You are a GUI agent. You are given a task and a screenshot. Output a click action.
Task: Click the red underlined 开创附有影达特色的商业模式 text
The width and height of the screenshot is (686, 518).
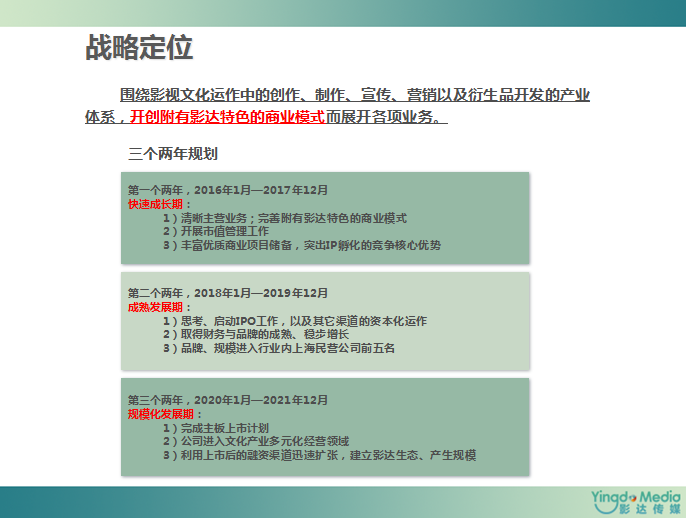(x=227, y=117)
